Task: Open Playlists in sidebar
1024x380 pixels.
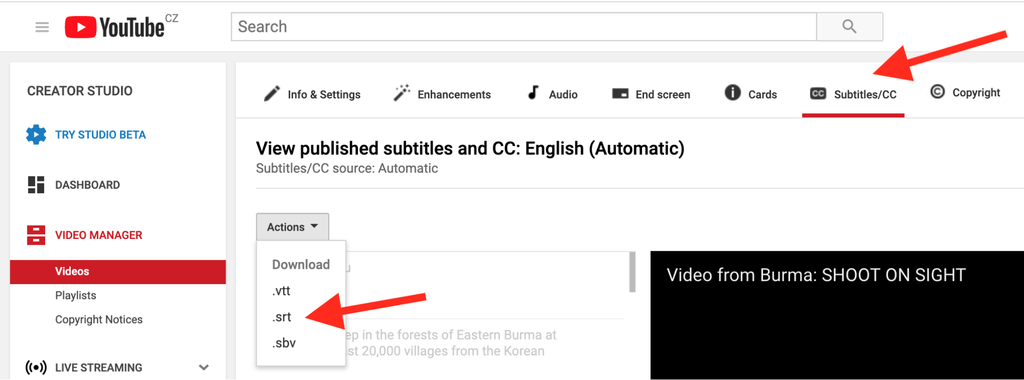Action: (x=76, y=296)
